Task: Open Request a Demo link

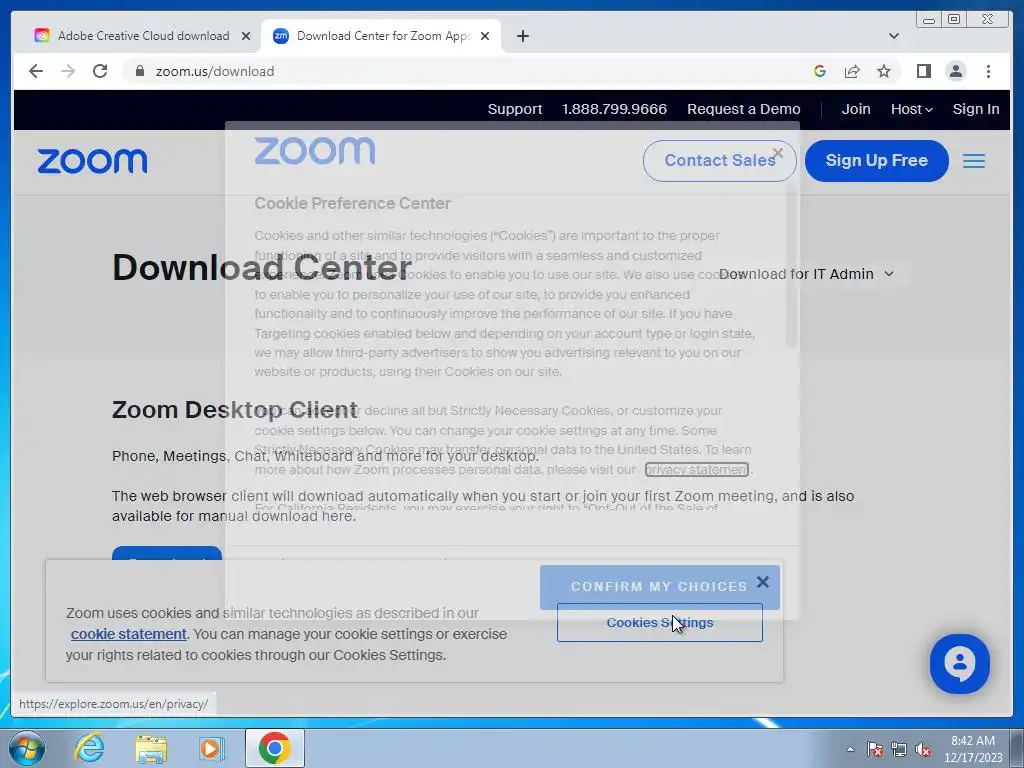Action: click(743, 109)
